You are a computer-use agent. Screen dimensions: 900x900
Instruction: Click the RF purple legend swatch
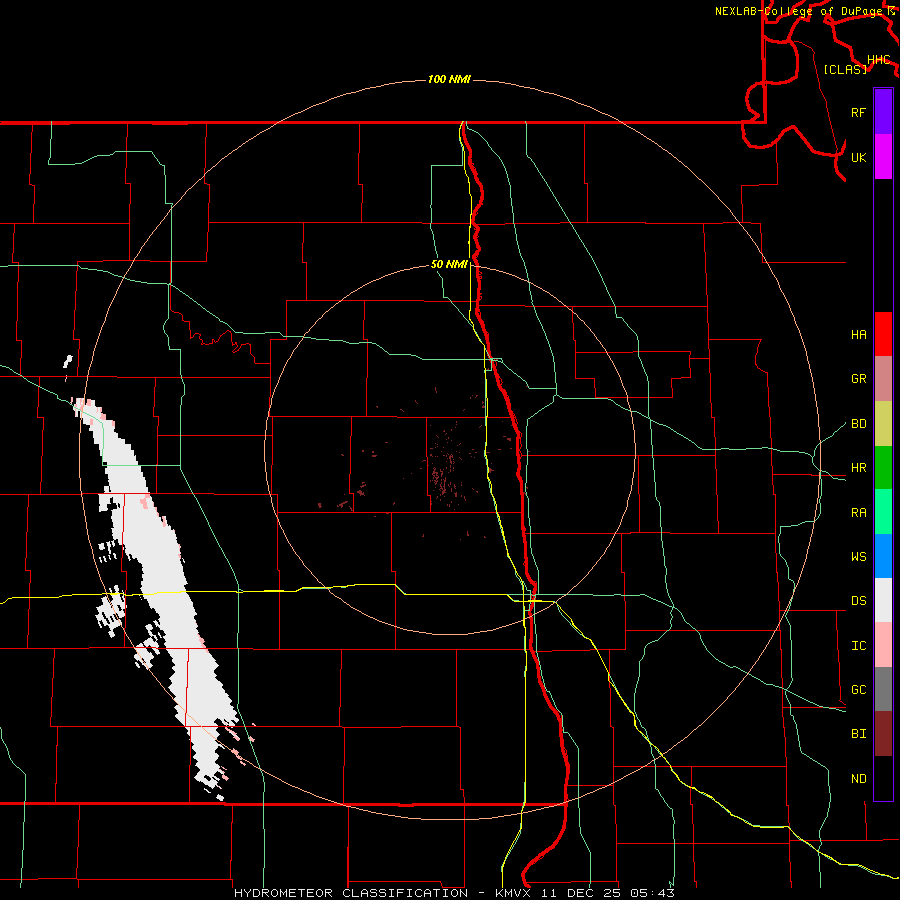[x=883, y=112]
